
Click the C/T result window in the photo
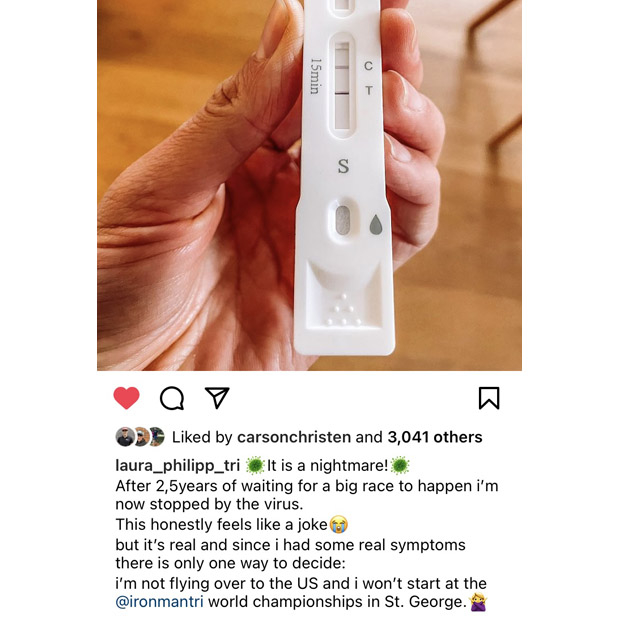pyautogui.click(x=342, y=85)
